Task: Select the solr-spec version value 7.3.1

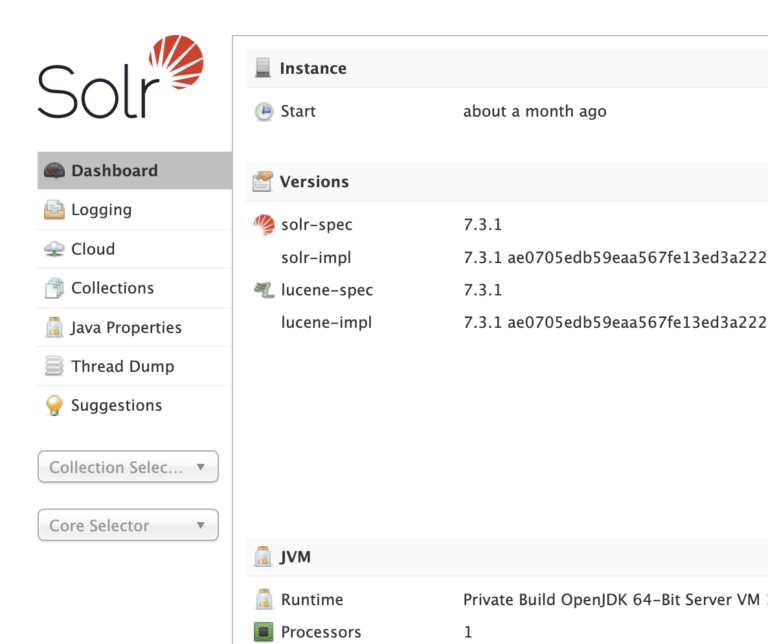Action: tap(482, 225)
